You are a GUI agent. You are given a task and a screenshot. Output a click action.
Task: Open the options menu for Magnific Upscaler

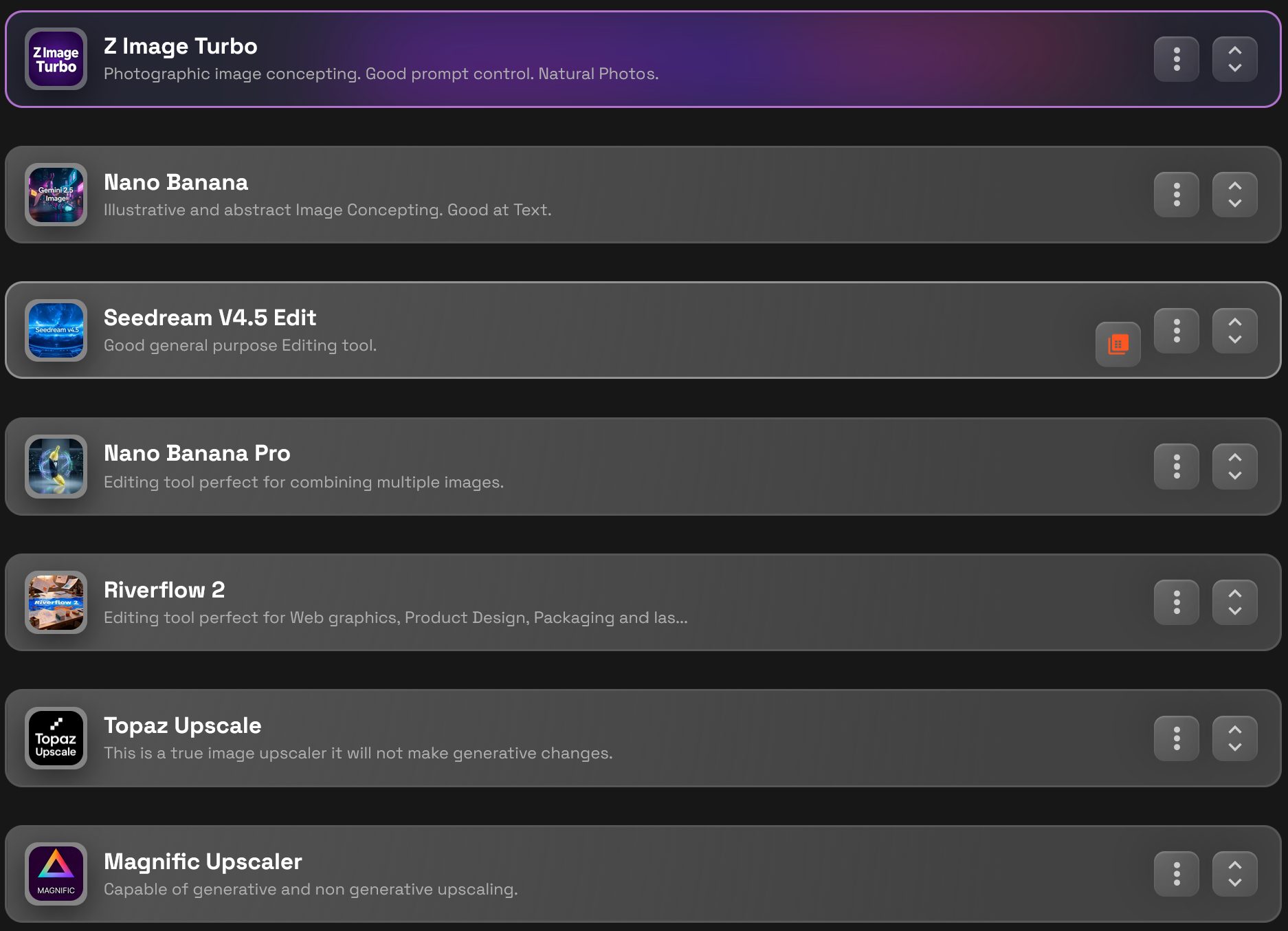click(x=1177, y=874)
